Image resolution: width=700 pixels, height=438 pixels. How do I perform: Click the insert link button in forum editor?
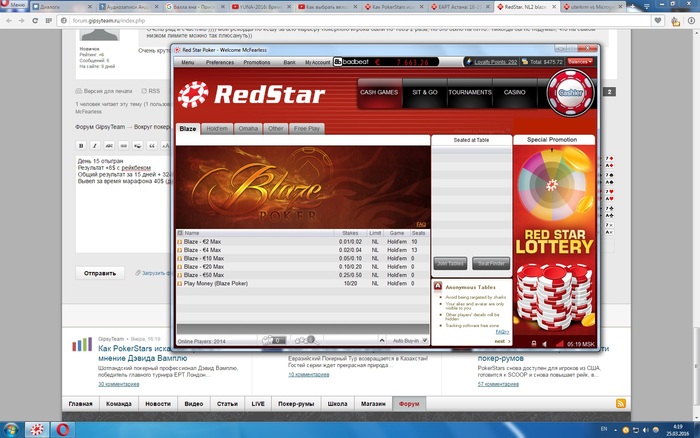point(123,146)
